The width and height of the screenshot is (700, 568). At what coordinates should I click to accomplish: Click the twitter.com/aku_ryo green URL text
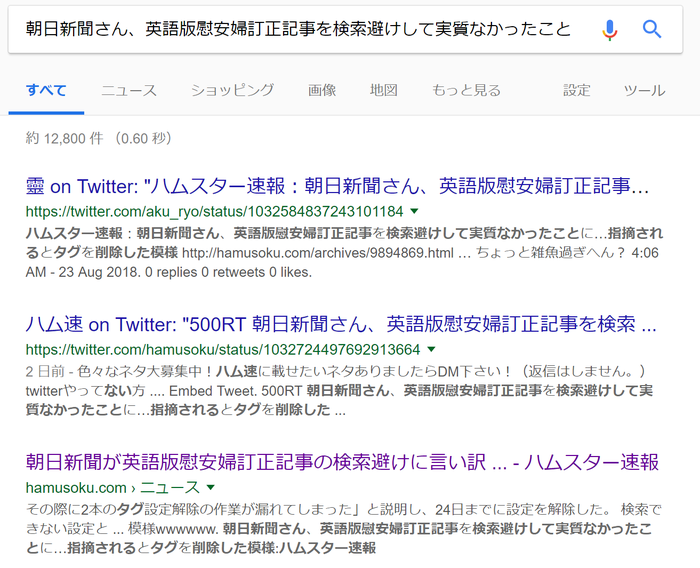(214, 211)
